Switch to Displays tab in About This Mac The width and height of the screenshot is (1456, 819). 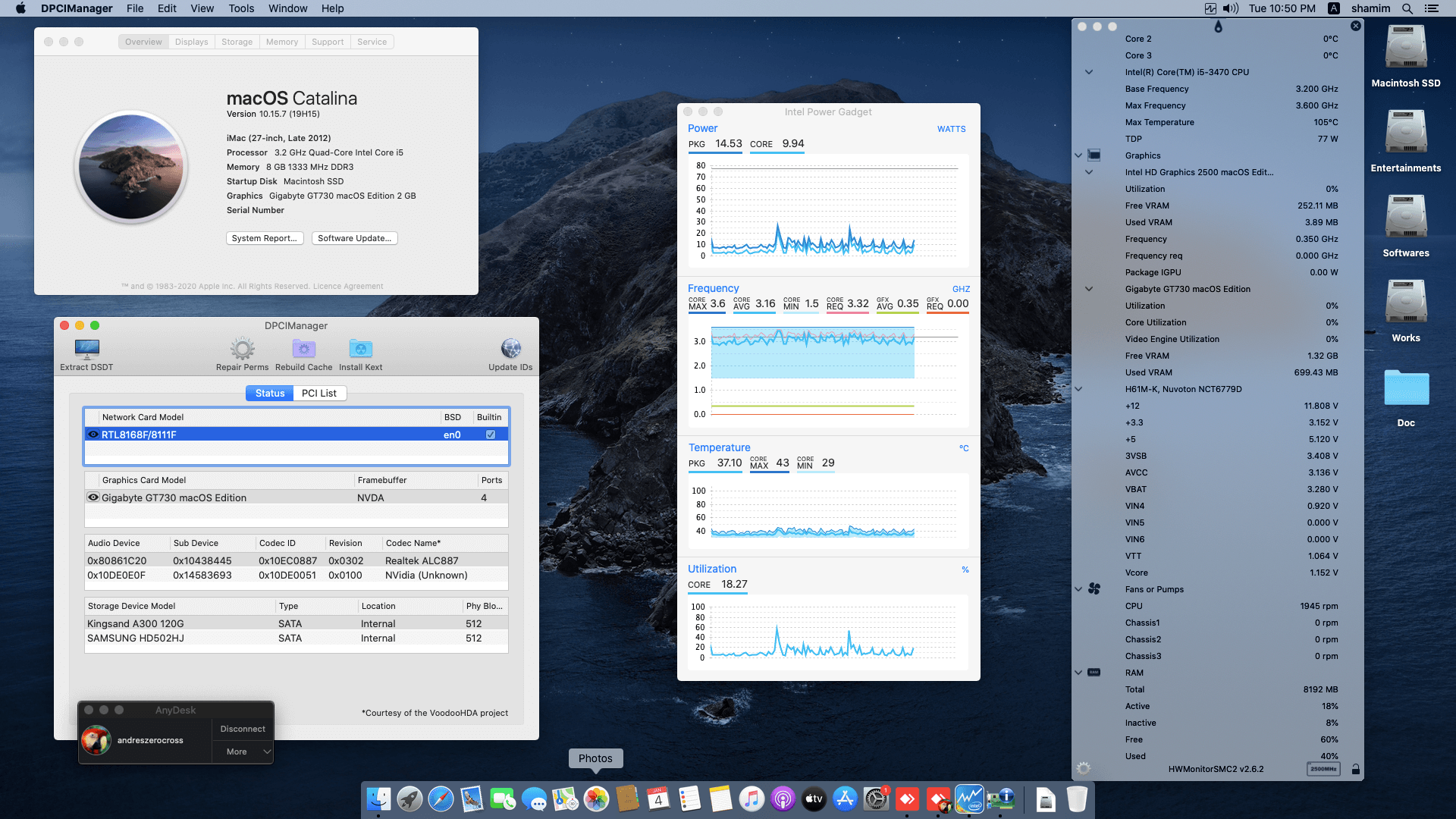[191, 42]
